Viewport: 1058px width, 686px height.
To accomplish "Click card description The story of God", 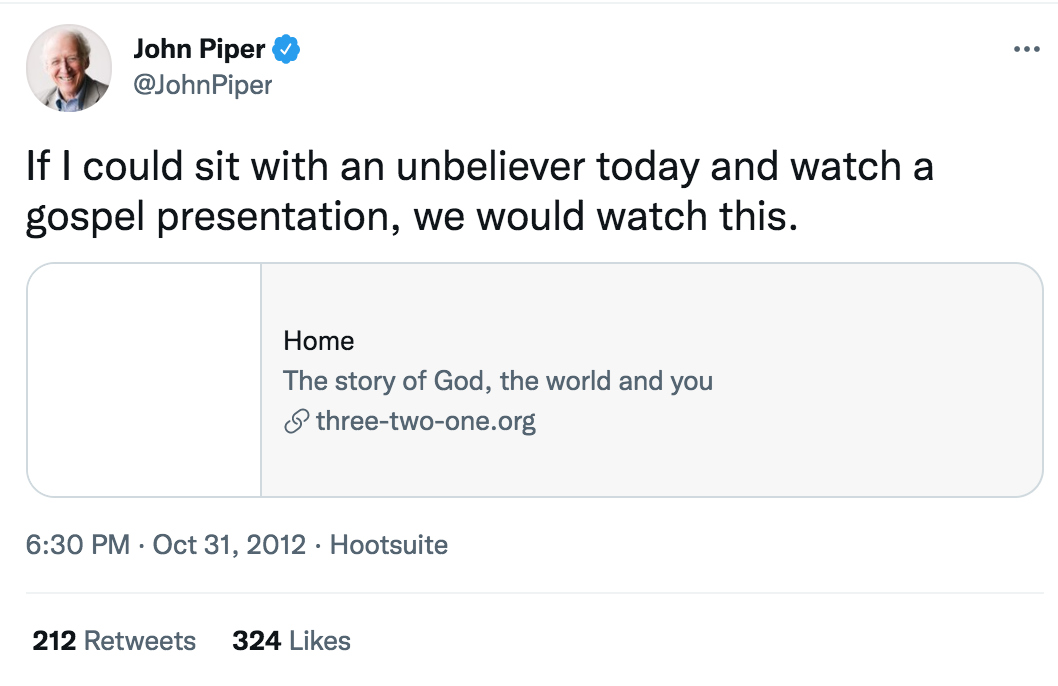I will click(498, 380).
